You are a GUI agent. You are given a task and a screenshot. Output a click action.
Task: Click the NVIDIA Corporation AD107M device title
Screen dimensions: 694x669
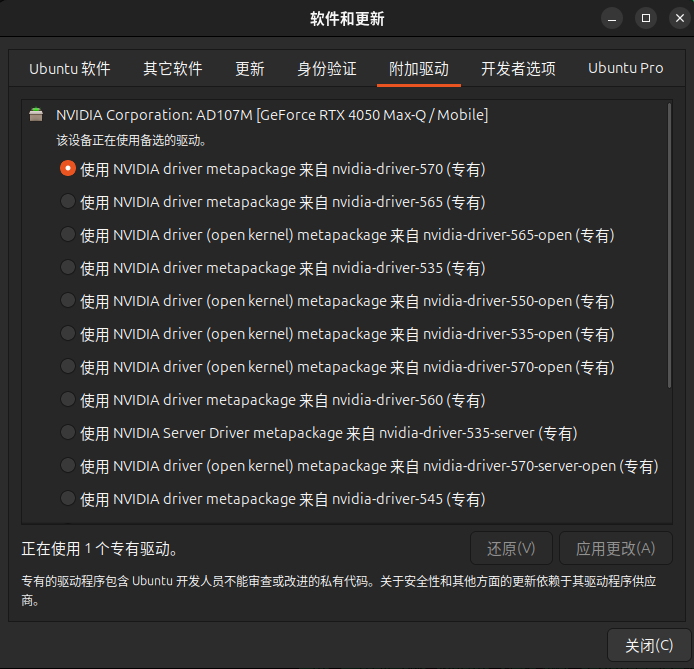click(272, 115)
